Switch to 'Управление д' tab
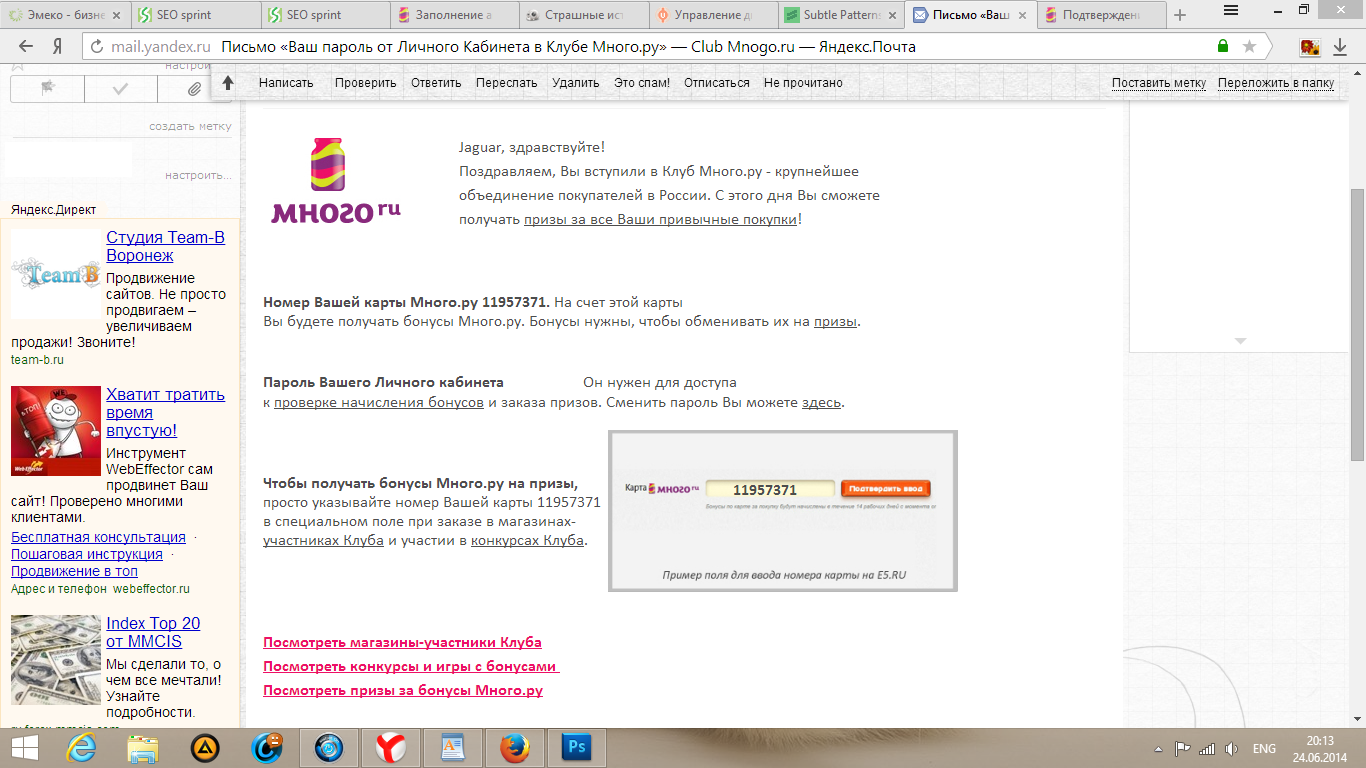Viewport: 1366px width, 768px height. (x=713, y=15)
